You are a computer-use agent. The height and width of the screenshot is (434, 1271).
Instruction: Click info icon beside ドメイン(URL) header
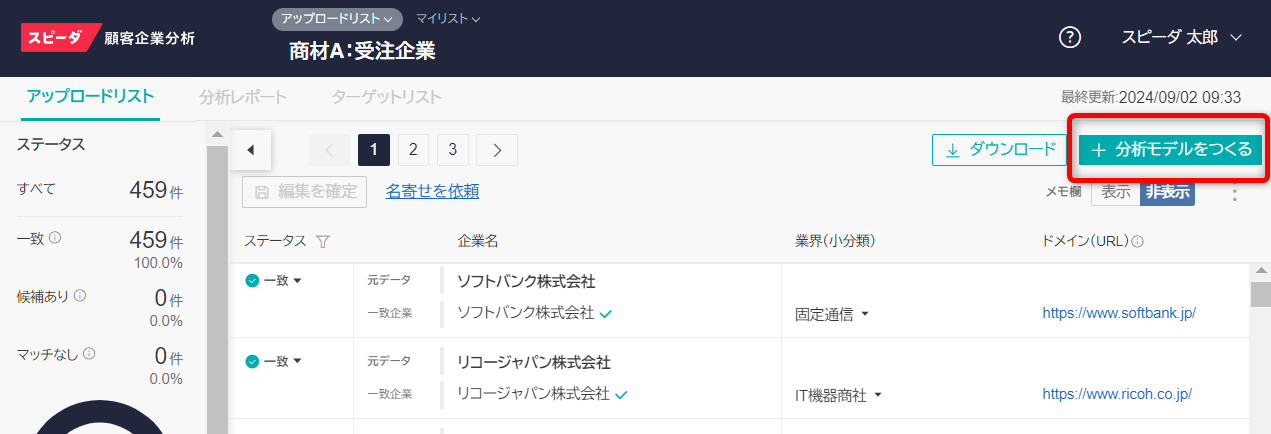click(x=1138, y=241)
